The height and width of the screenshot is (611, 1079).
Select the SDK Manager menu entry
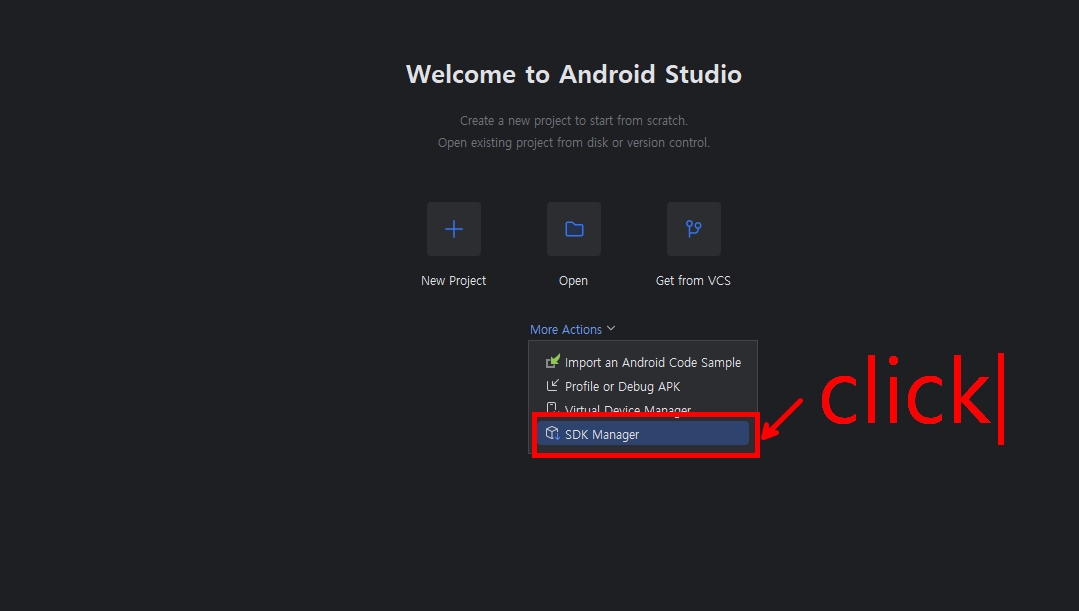[643, 434]
